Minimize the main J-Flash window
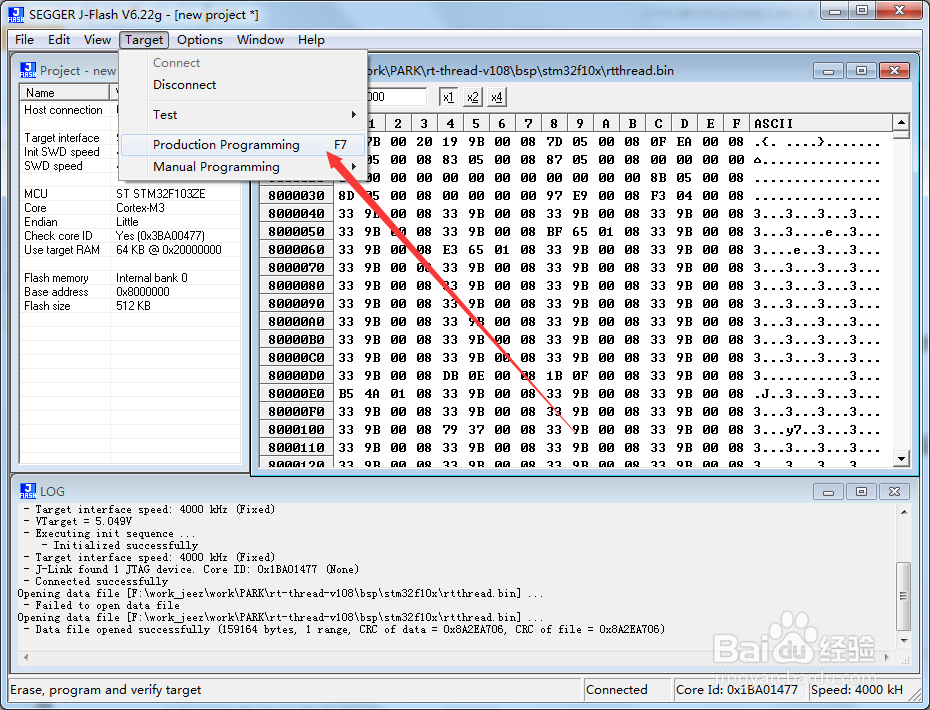930x710 pixels. coord(835,10)
